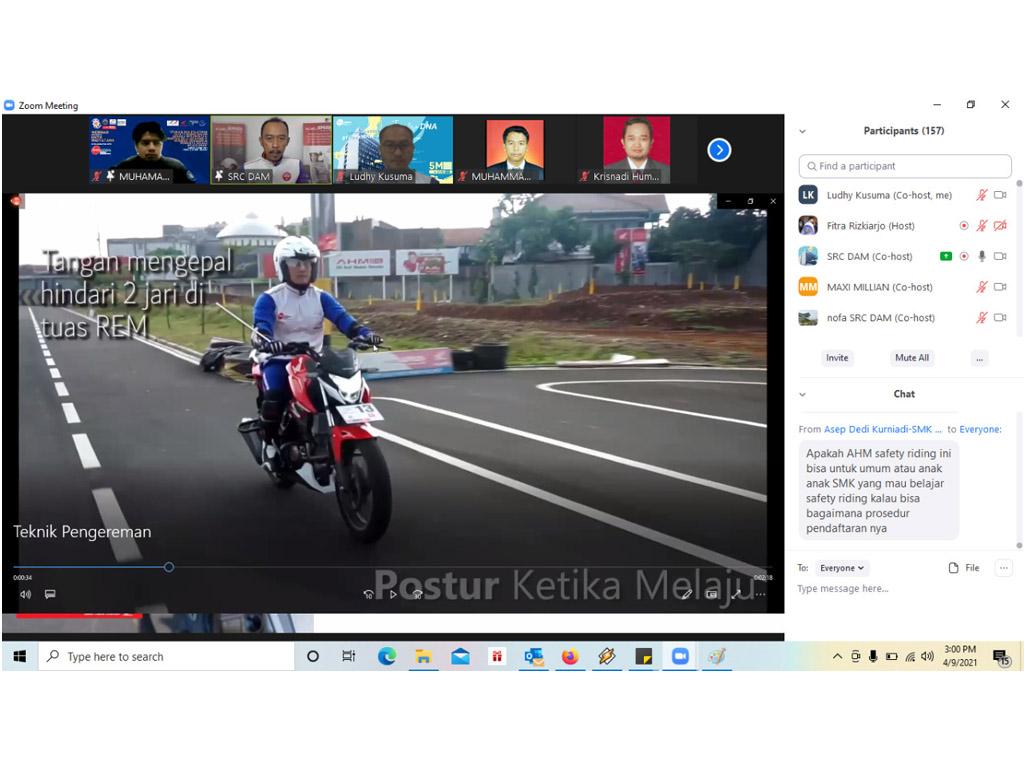1024x768 pixels.
Task: Toggle MAXI MILLIAN's video camera
Action: point(1000,287)
